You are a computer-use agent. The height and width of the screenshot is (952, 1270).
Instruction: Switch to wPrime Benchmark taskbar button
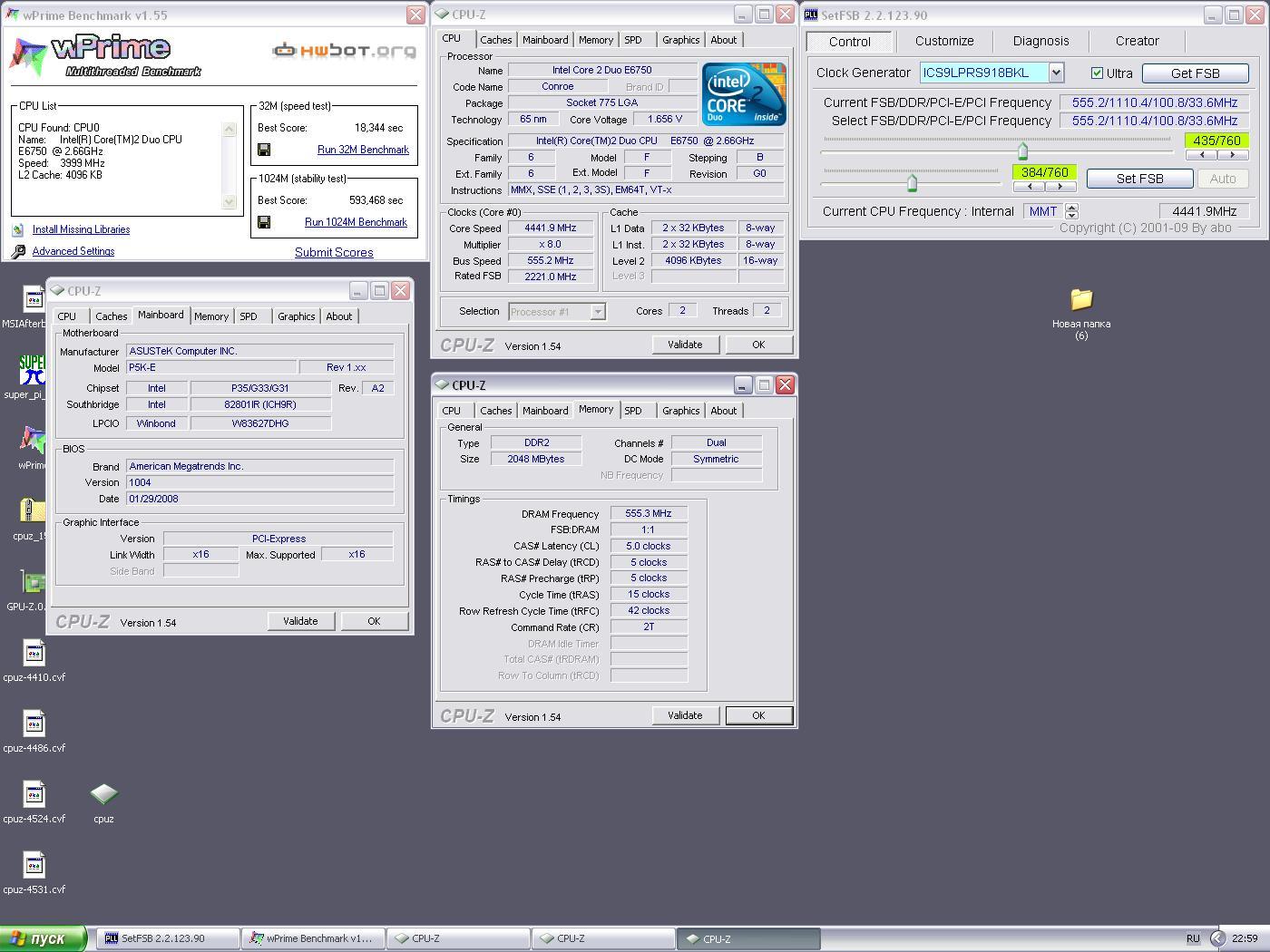(314, 938)
